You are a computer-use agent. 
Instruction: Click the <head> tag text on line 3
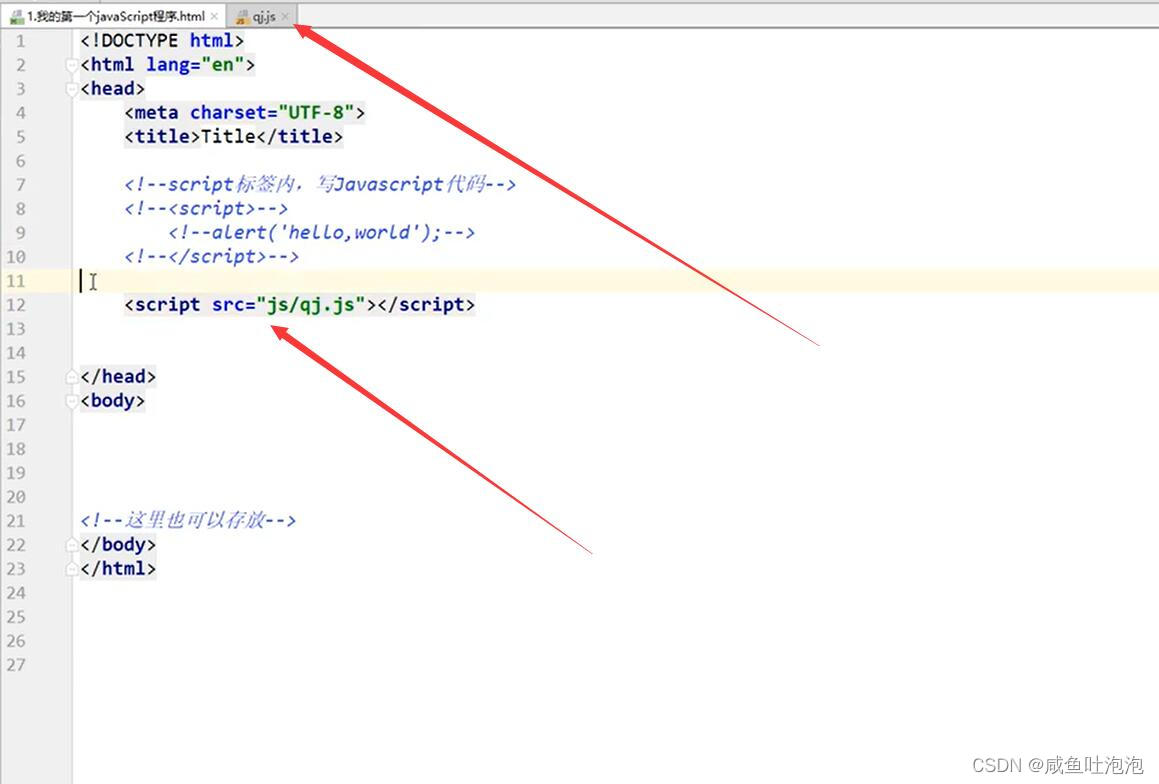tap(112, 89)
